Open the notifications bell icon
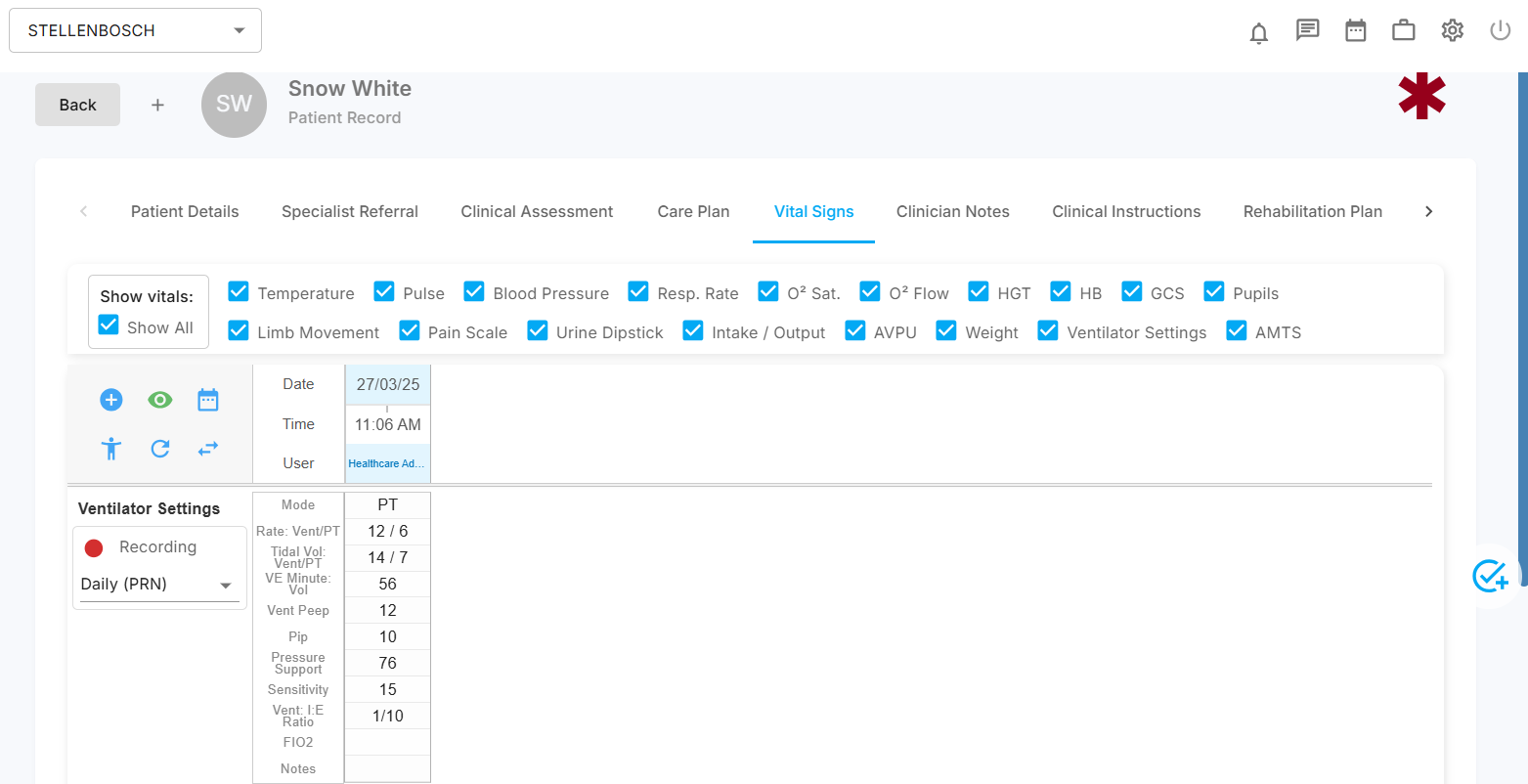The height and width of the screenshot is (784, 1528). click(1259, 32)
